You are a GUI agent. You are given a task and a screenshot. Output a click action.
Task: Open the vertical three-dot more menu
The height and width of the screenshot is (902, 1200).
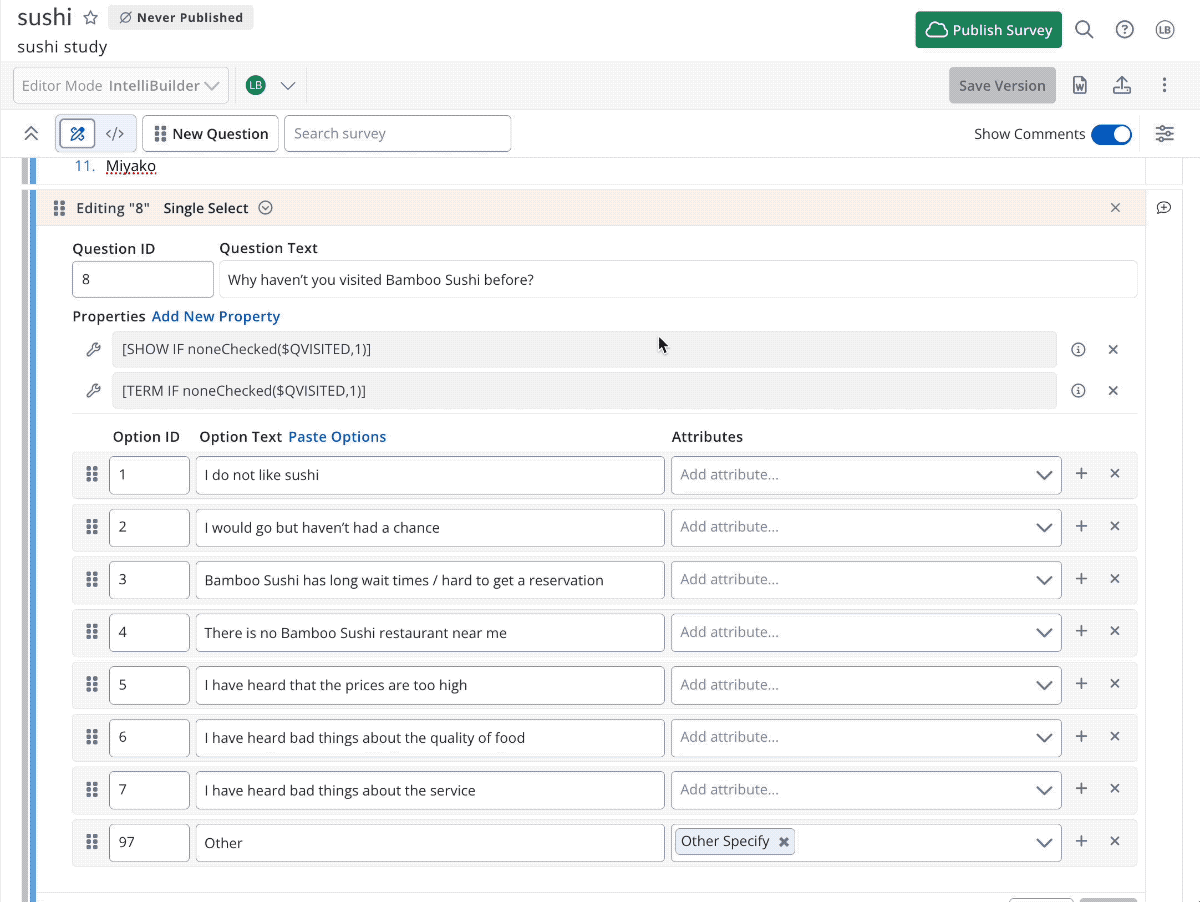(1164, 86)
